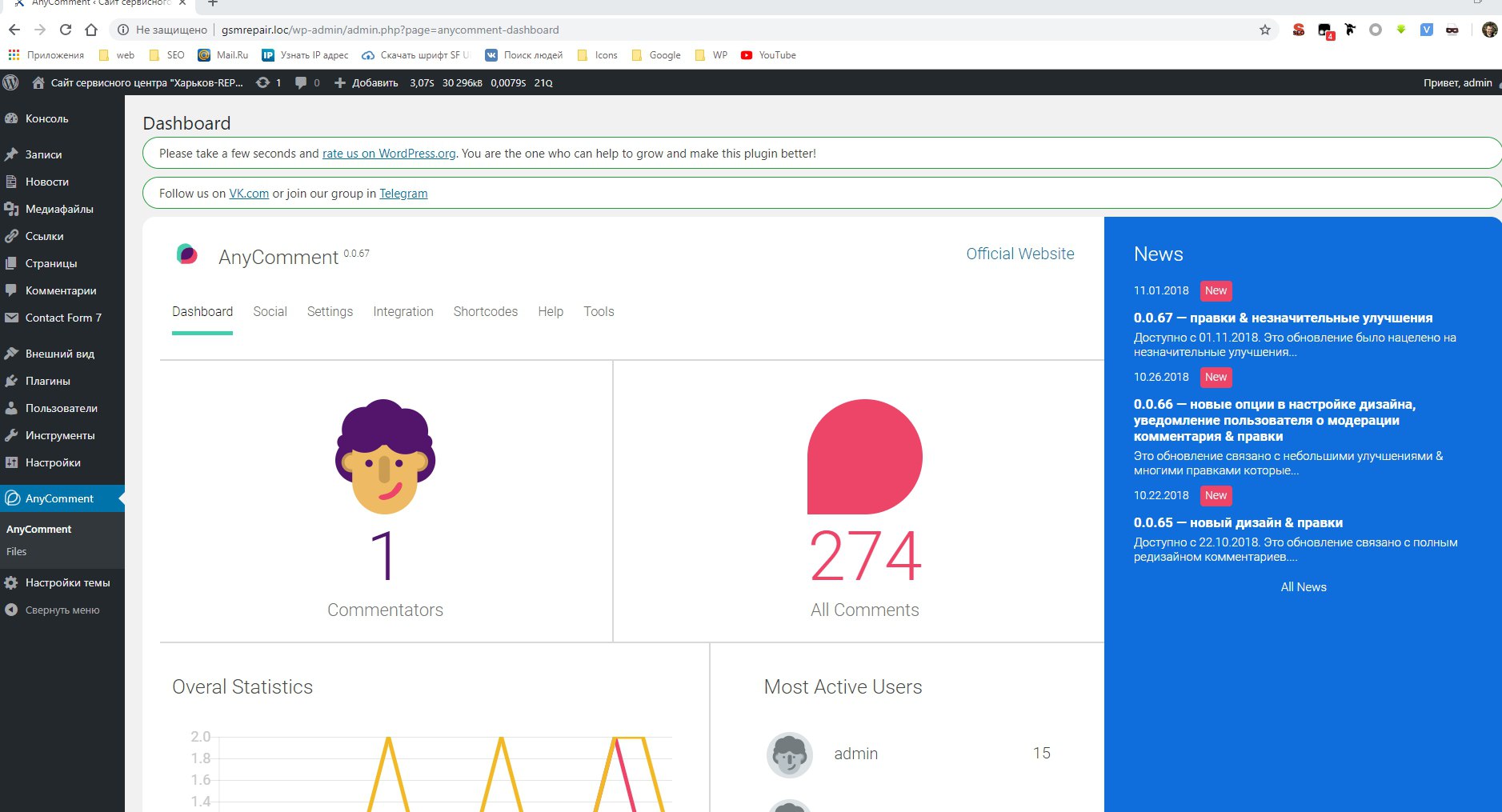Open Страницы in the sidebar
The height and width of the screenshot is (812, 1502).
pos(62,263)
